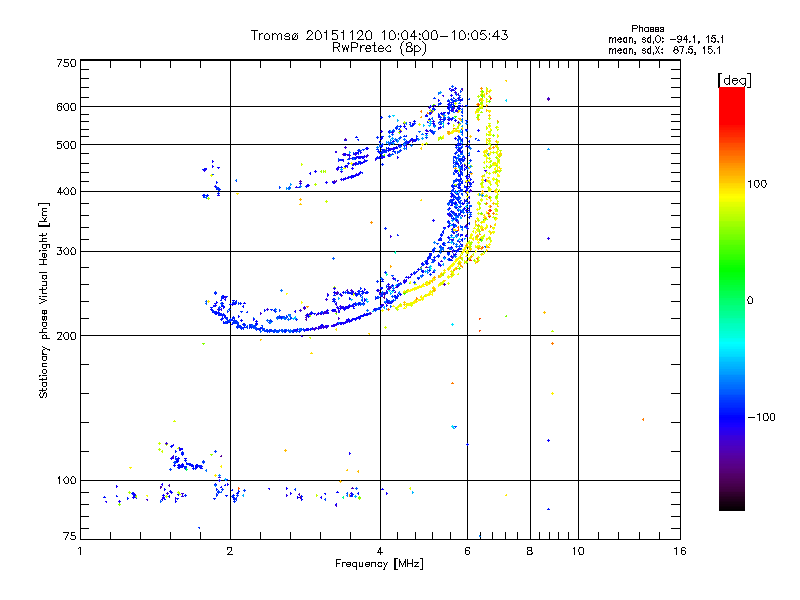Click the 'Frequency [MHz]' axis label
Image resolution: width=800 pixels, height=600 pixels.
pyautogui.click(x=379, y=564)
